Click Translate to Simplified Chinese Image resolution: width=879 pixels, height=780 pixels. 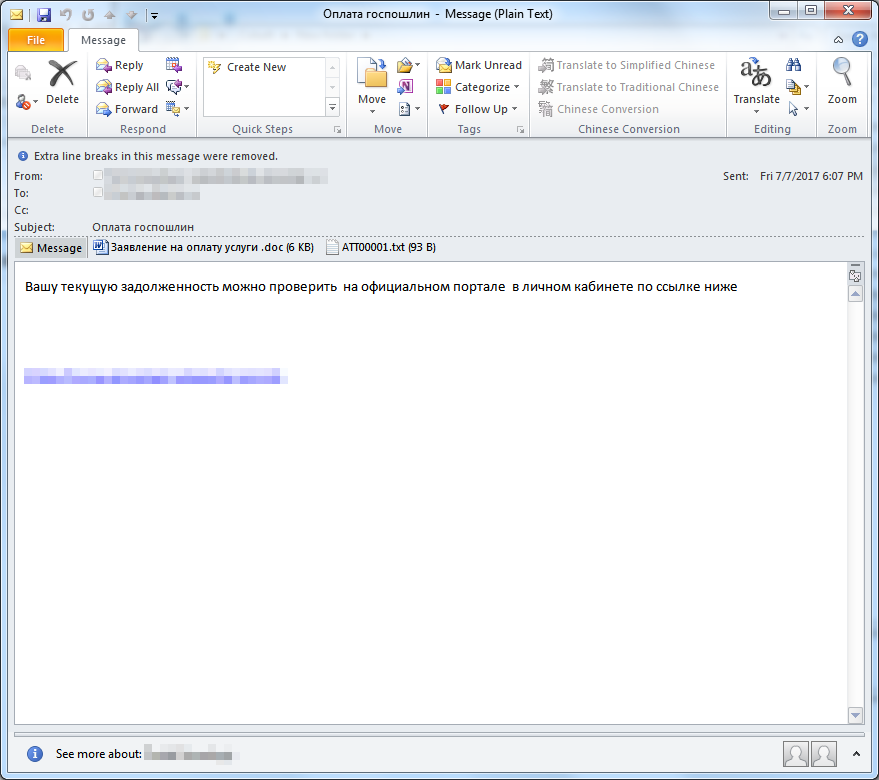coord(626,65)
